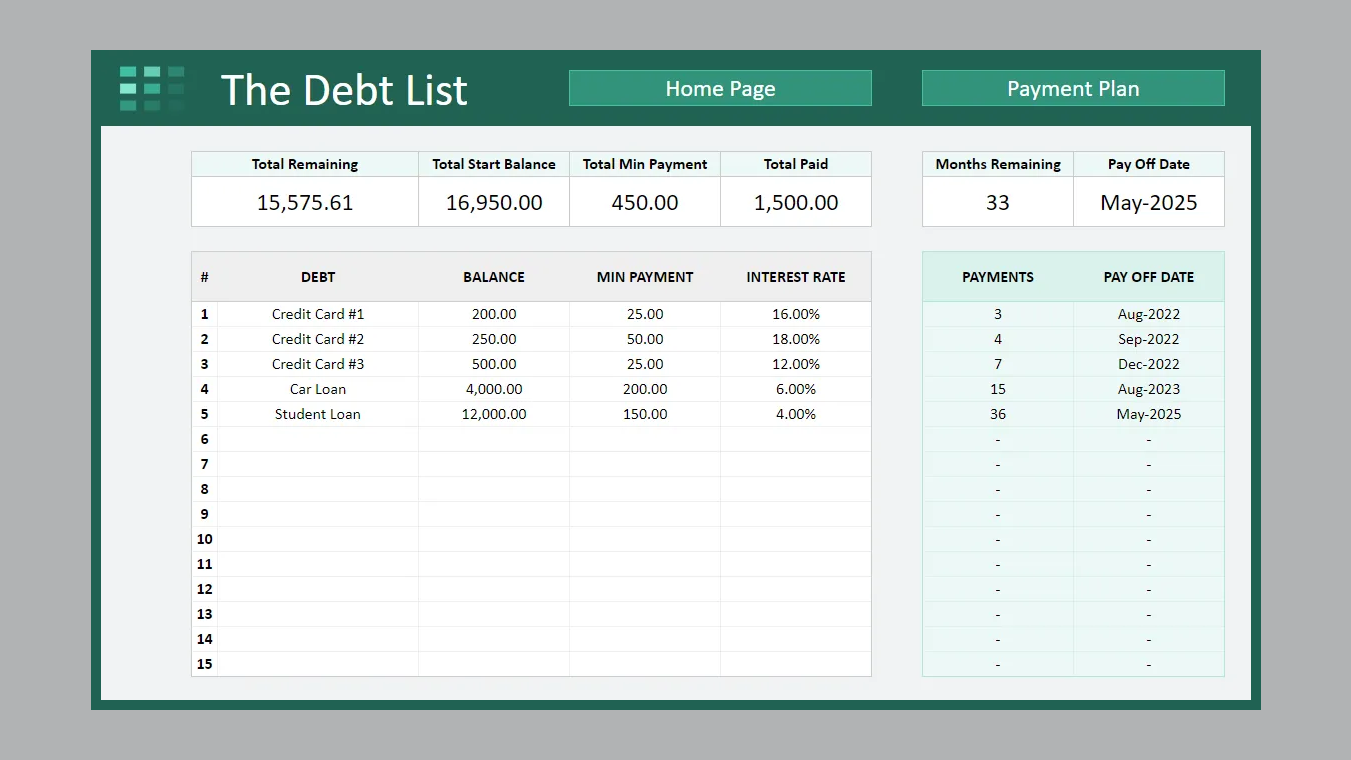Click the Credit Card #1 balance 200.00
1351x760 pixels.
(494, 314)
